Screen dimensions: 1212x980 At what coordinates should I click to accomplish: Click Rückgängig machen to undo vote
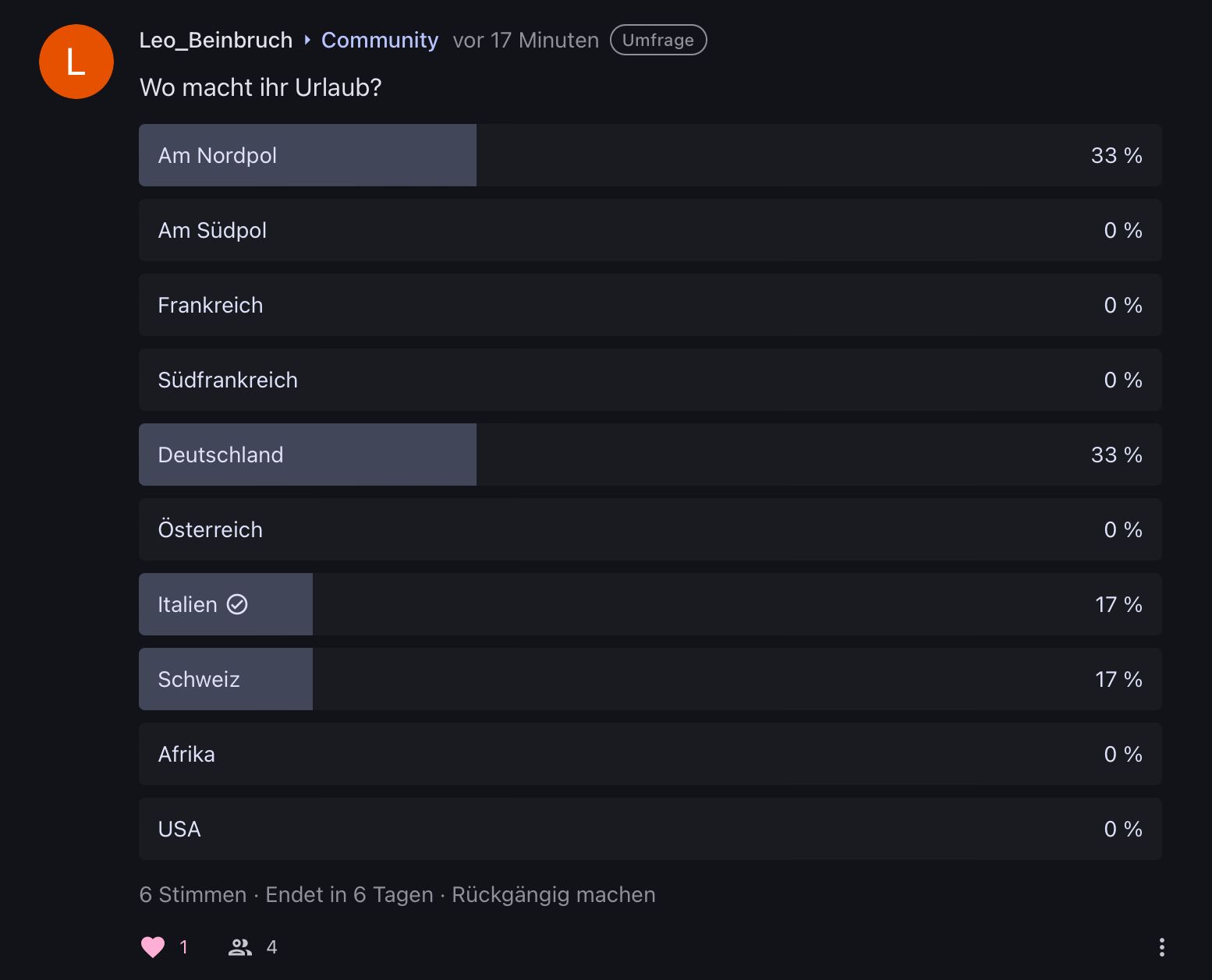click(553, 894)
